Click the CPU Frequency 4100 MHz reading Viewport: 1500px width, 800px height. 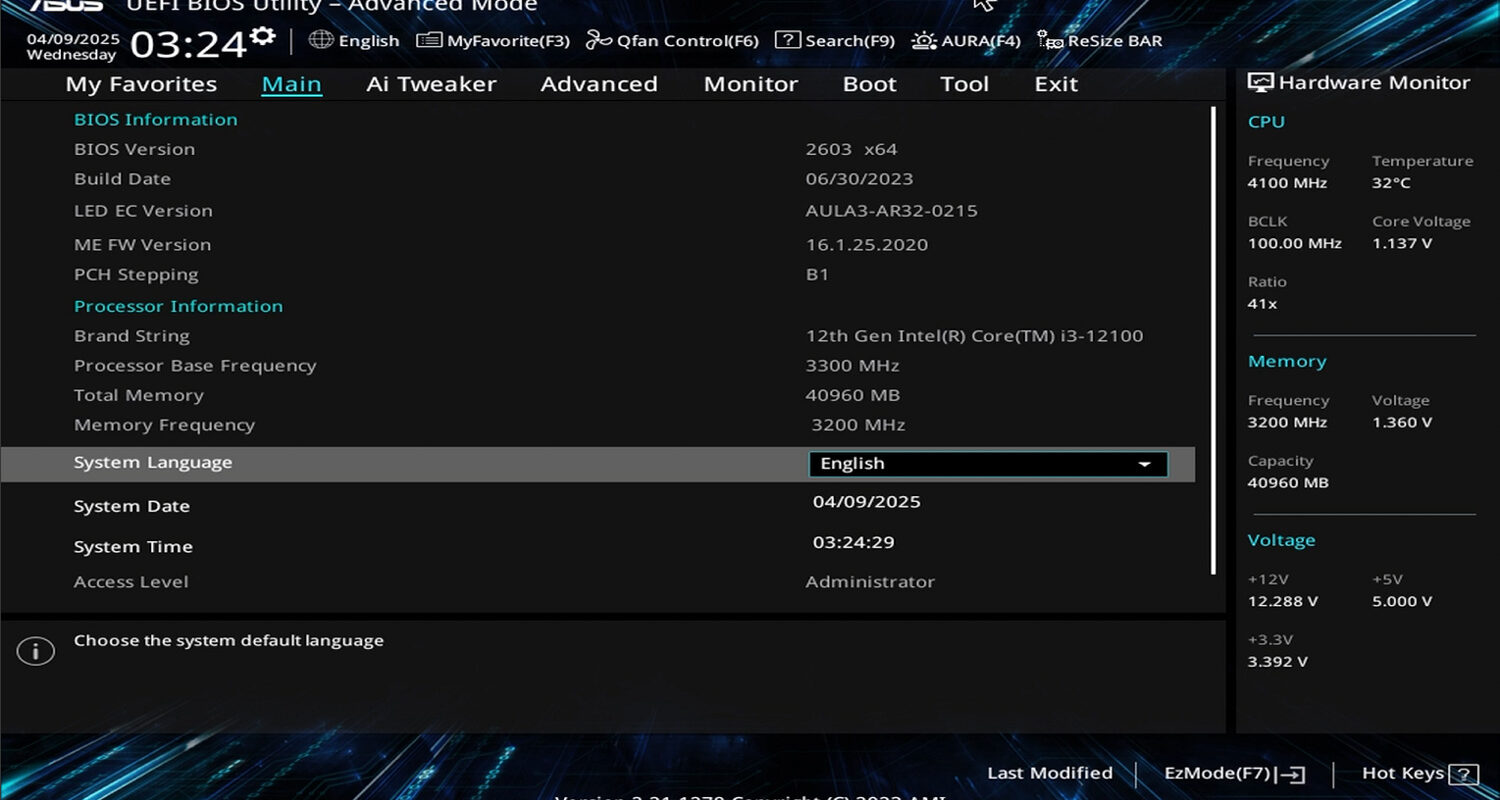[1287, 183]
